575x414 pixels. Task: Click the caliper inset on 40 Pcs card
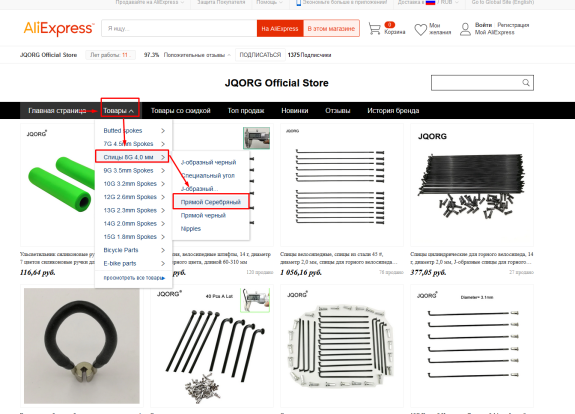tap(255, 300)
